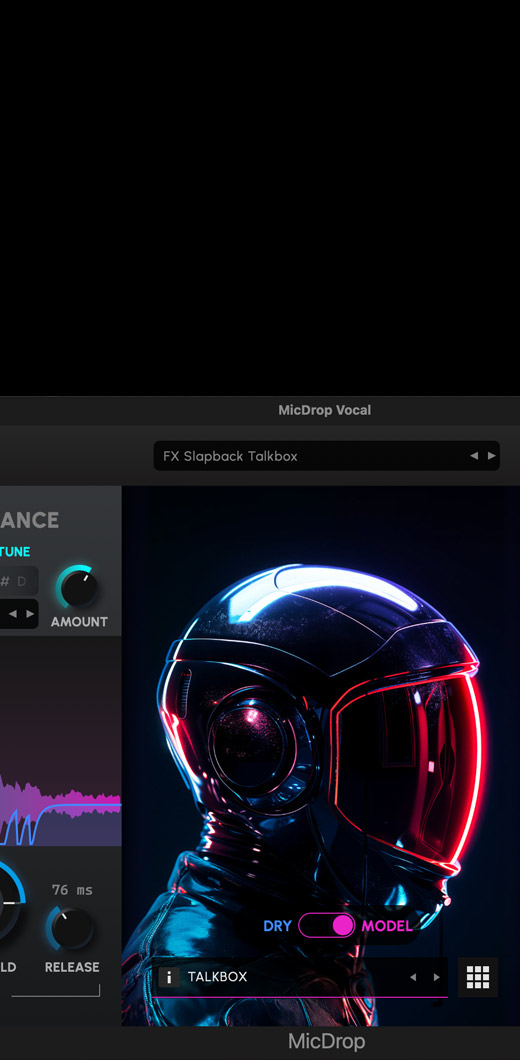Step tune key left arrow
520x1060 pixels.
pos(12,614)
